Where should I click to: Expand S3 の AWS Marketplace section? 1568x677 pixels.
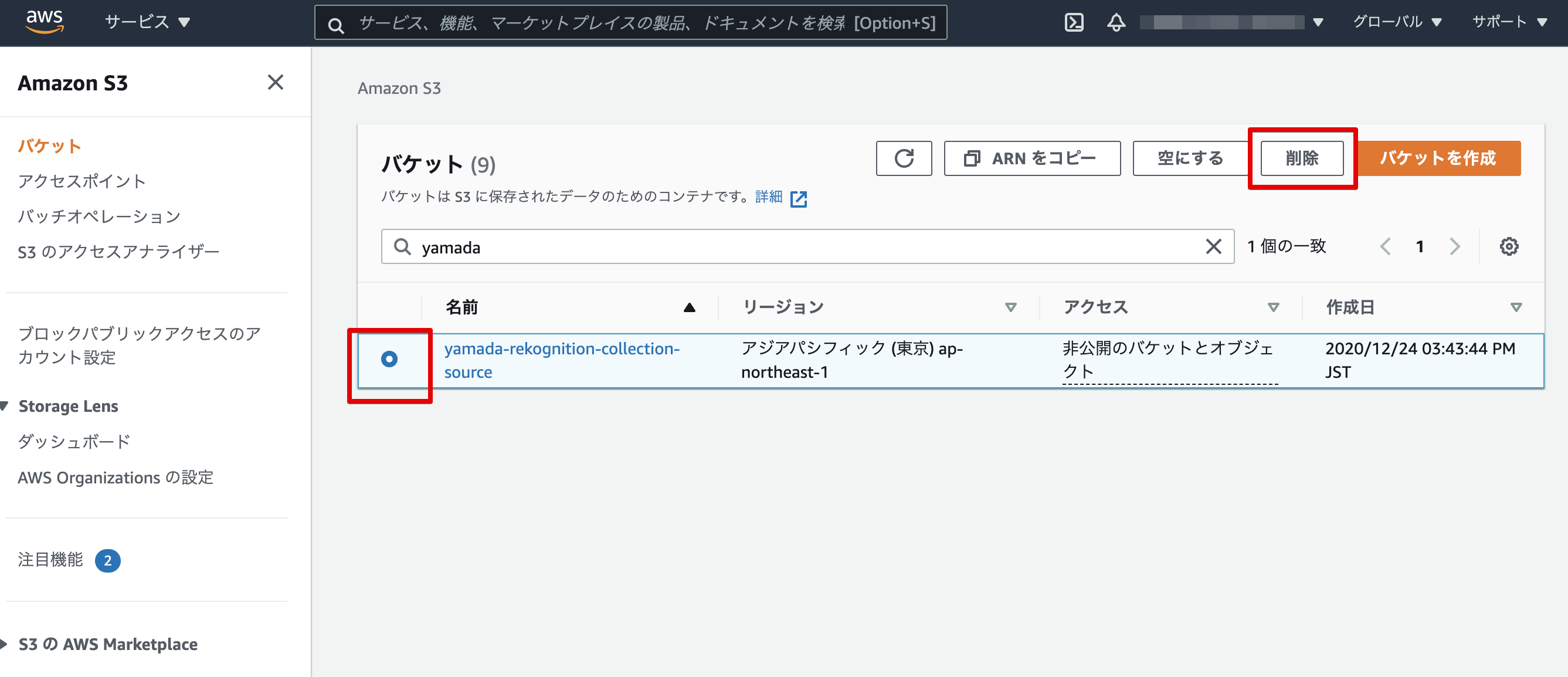pyautogui.click(x=5, y=644)
